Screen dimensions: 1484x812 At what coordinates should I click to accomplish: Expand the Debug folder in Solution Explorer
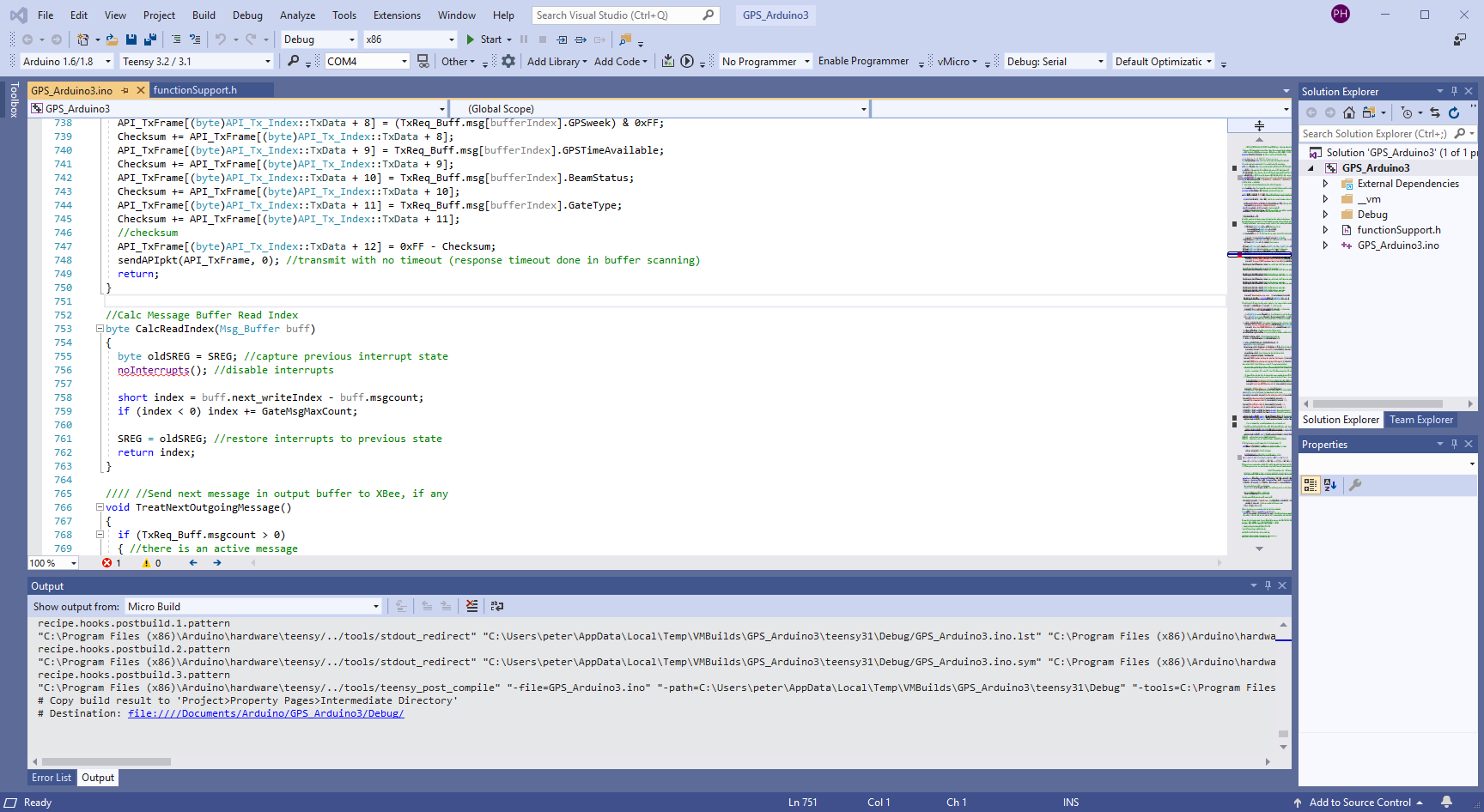click(1326, 215)
